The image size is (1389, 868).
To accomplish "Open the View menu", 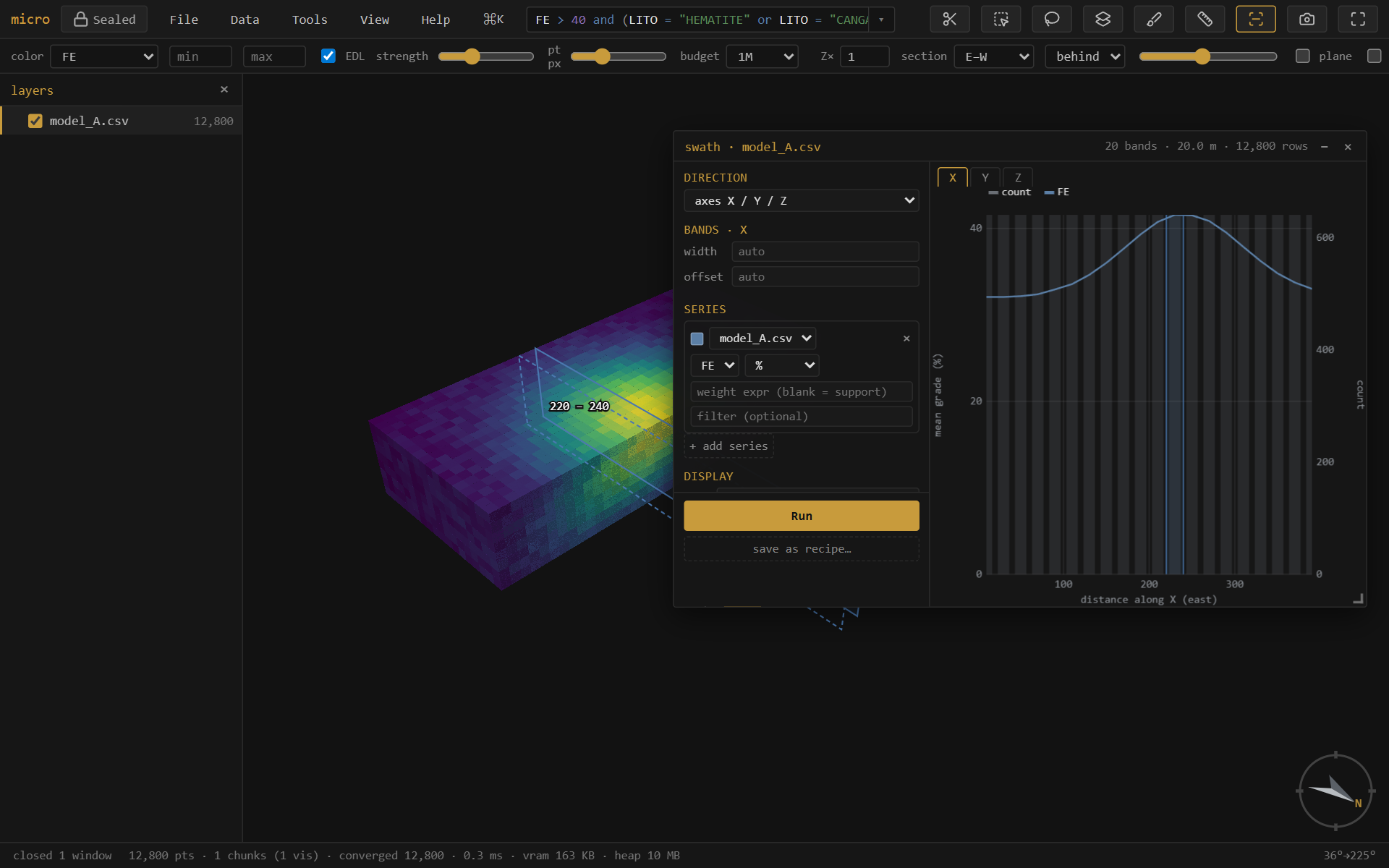I will pos(375,20).
